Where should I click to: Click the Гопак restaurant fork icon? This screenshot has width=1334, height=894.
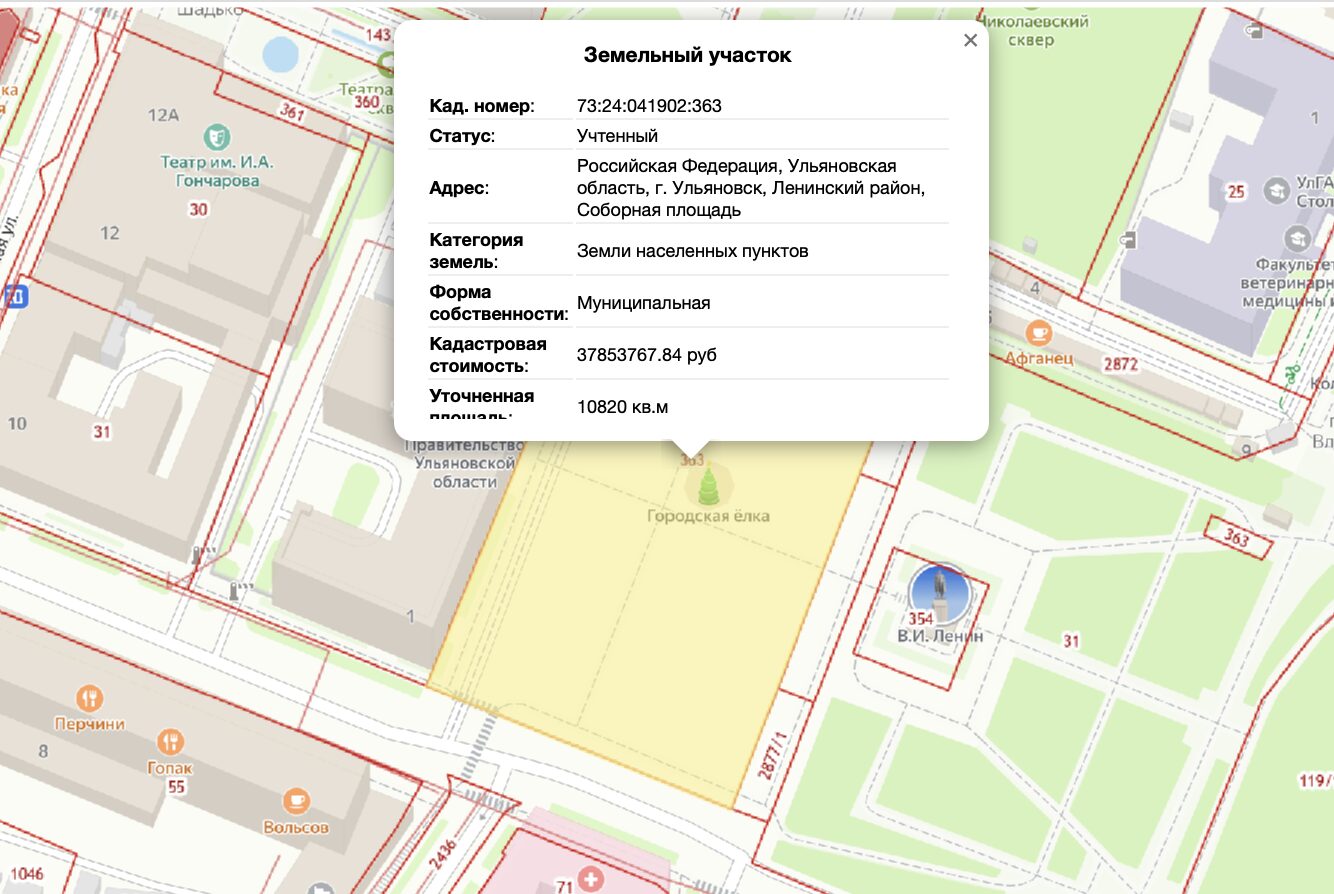click(170, 742)
